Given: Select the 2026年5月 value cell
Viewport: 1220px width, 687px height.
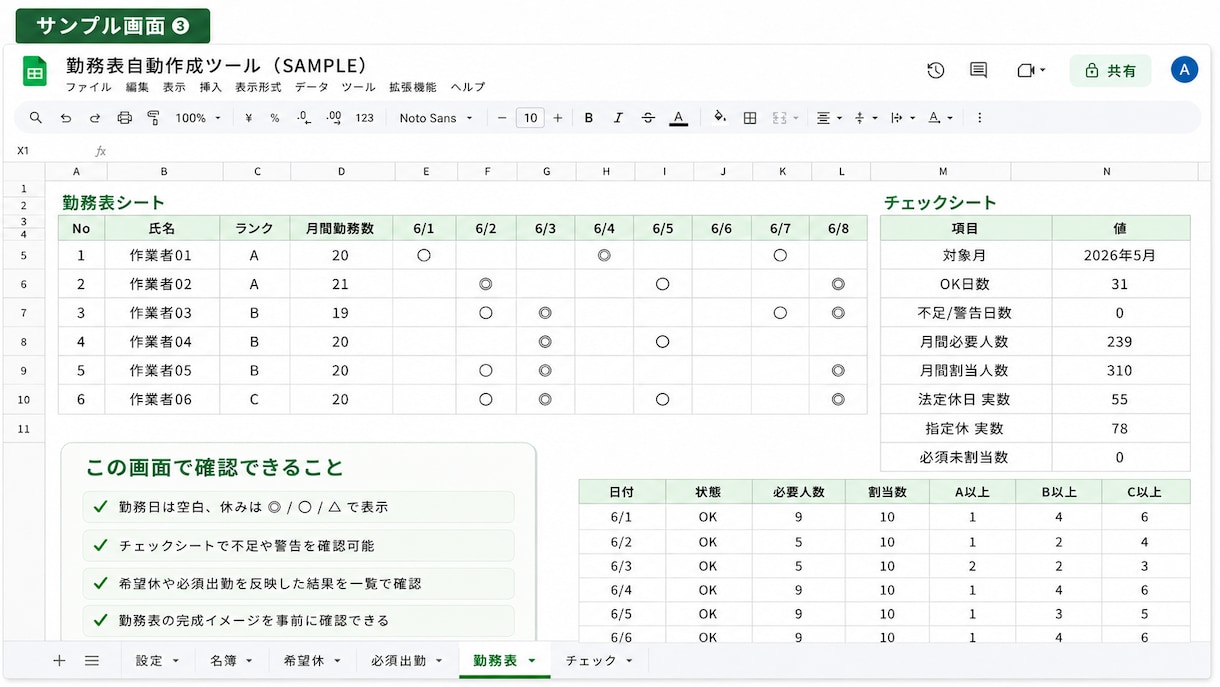Looking at the screenshot, I should pos(1120,255).
